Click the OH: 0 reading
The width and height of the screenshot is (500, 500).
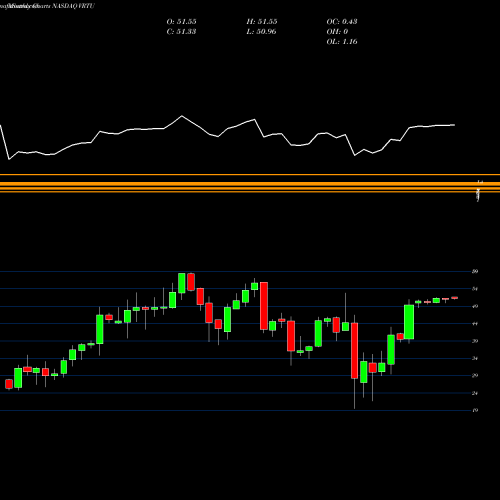[x=337, y=32]
